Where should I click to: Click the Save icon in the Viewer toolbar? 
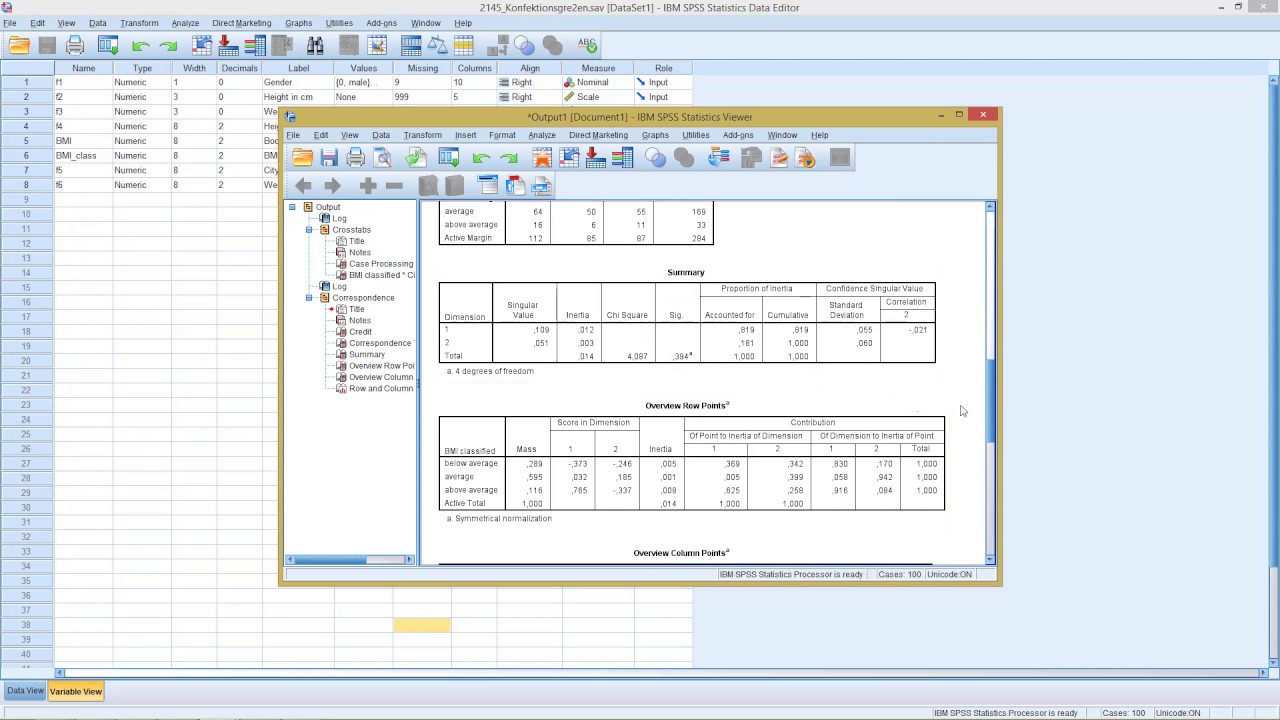click(x=329, y=158)
